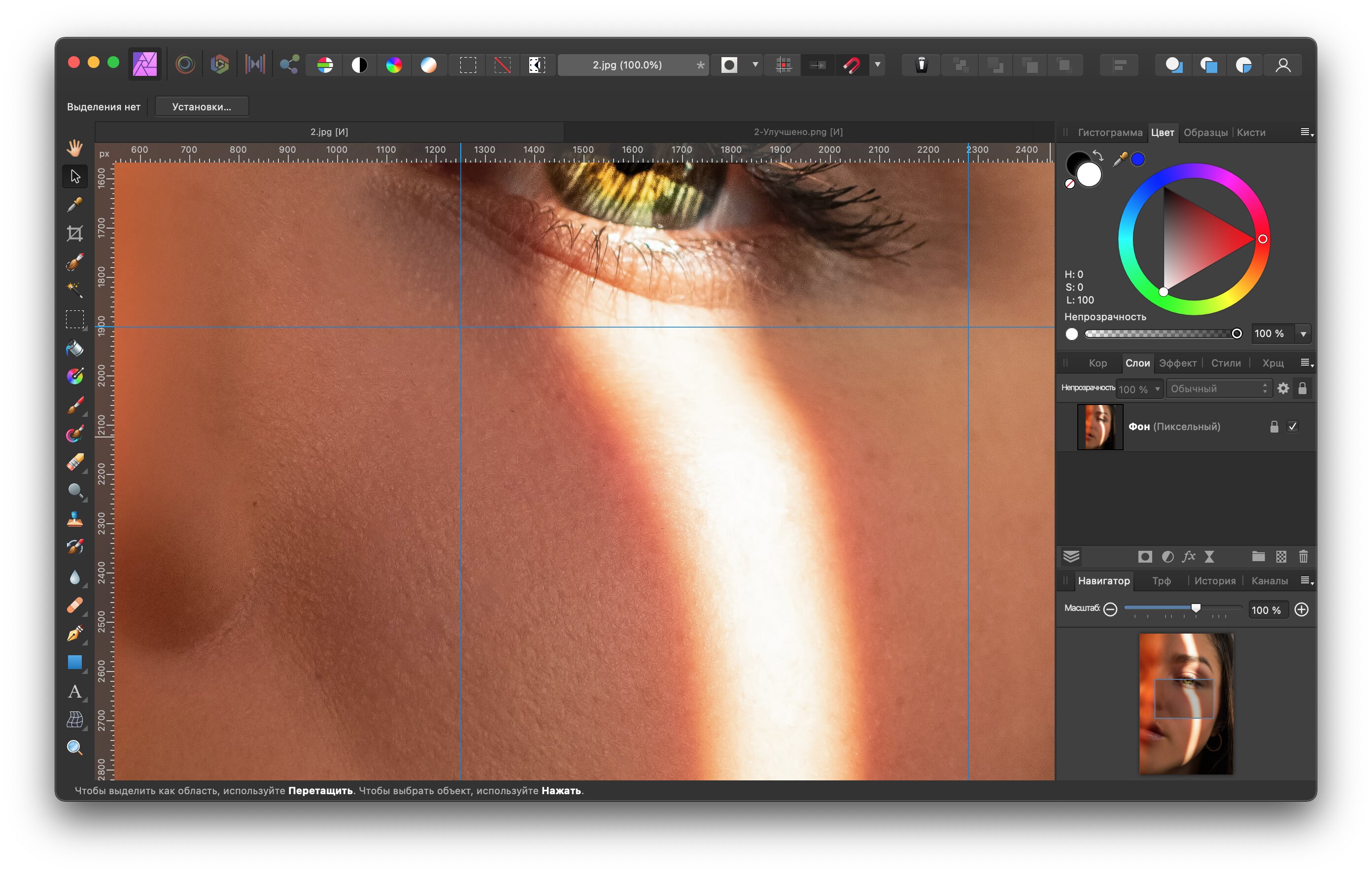Open Export Persona share icon

(x=289, y=65)
